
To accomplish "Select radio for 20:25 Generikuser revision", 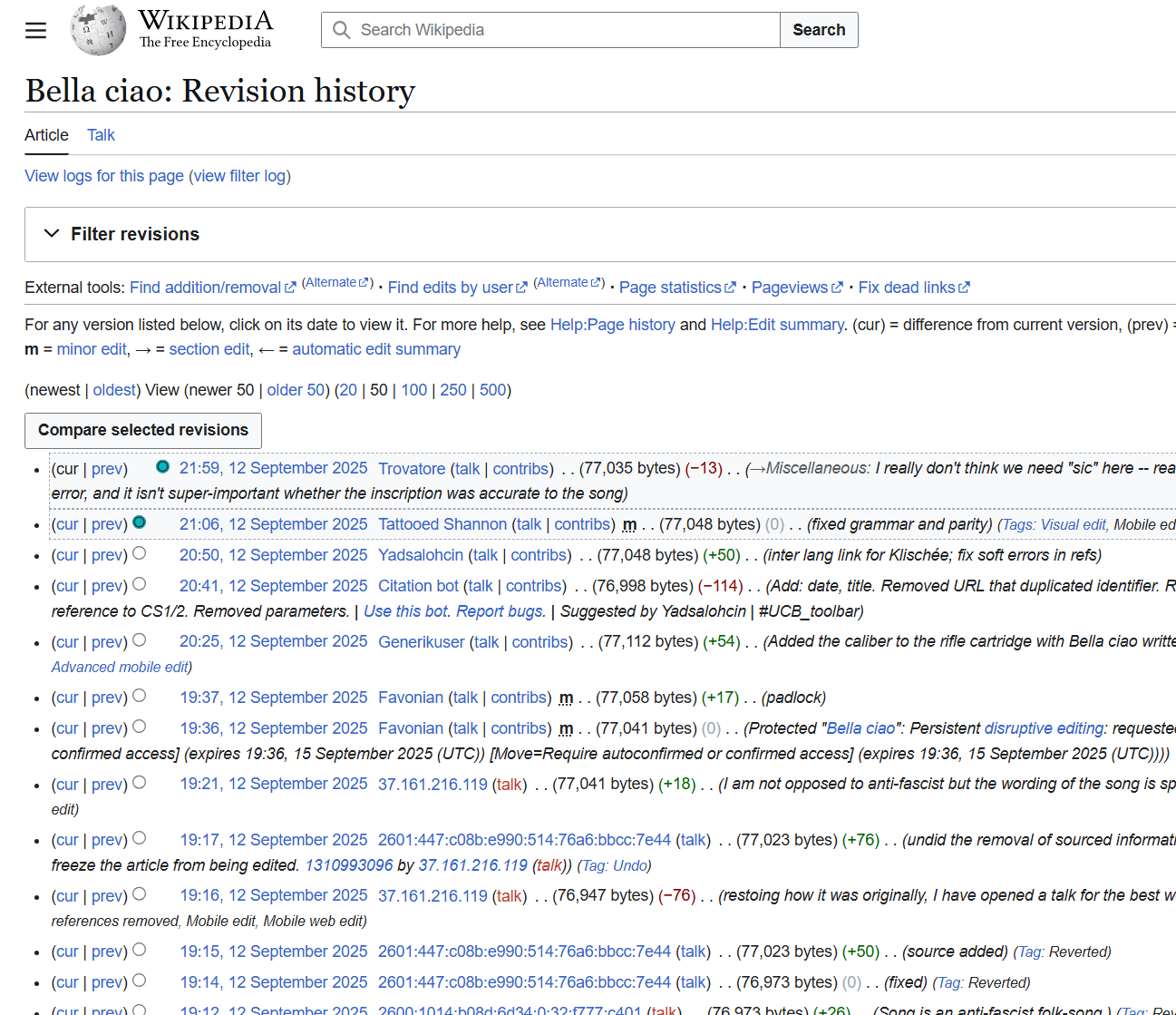I will point(139,640).
